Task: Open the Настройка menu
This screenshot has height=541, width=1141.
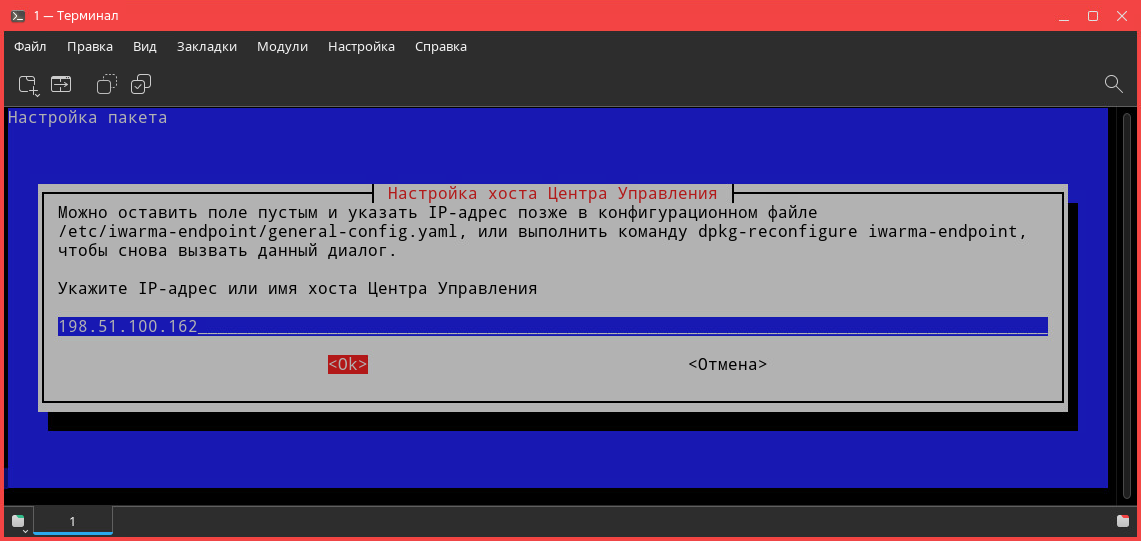Action: pos(361,47)
